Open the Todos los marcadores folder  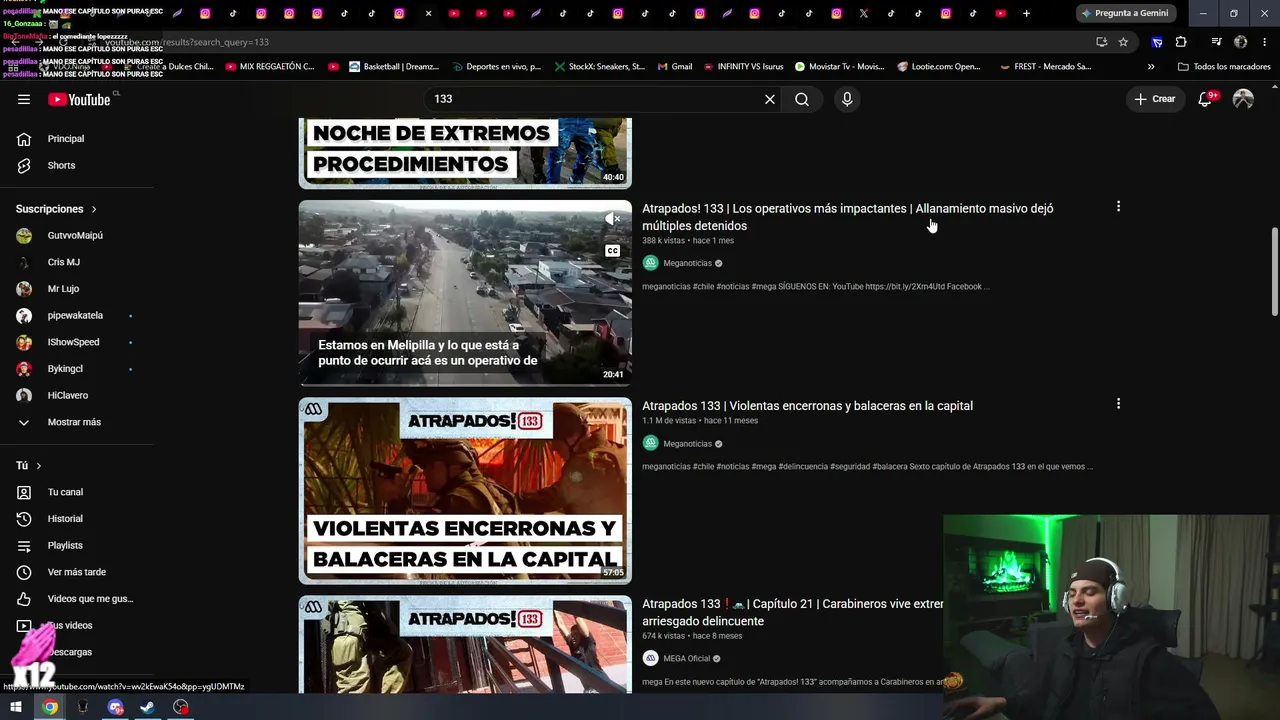click(1224, 67)
